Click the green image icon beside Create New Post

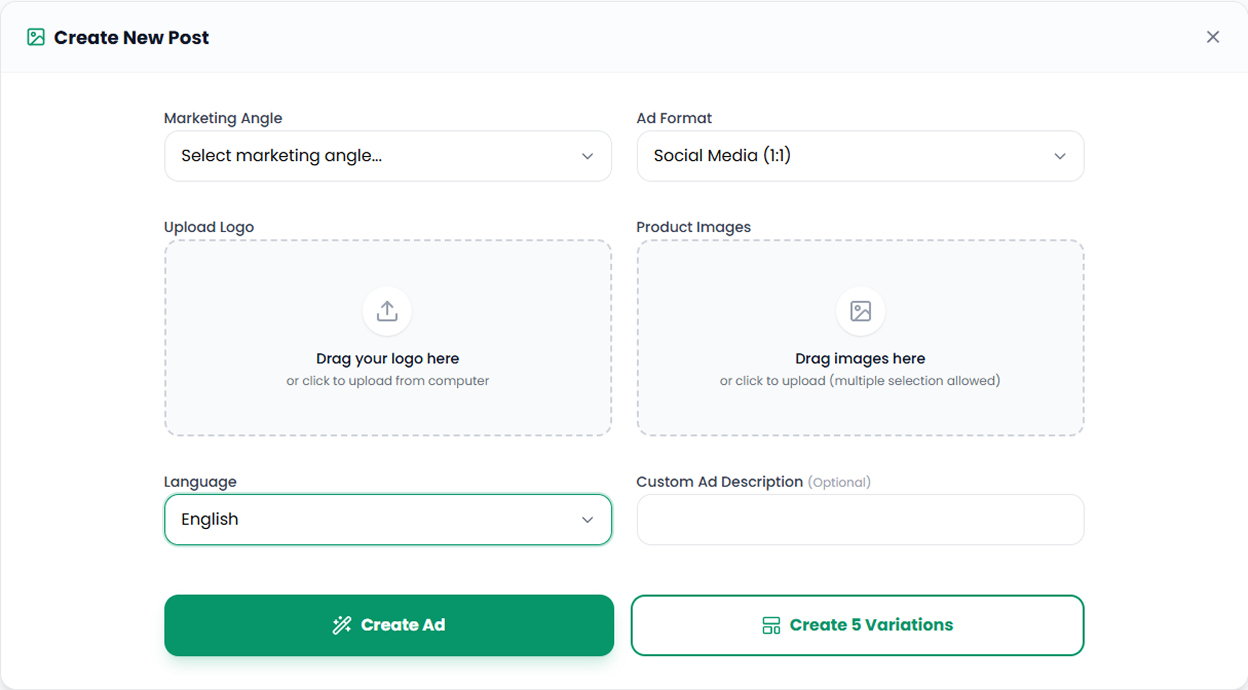point(37,36)
